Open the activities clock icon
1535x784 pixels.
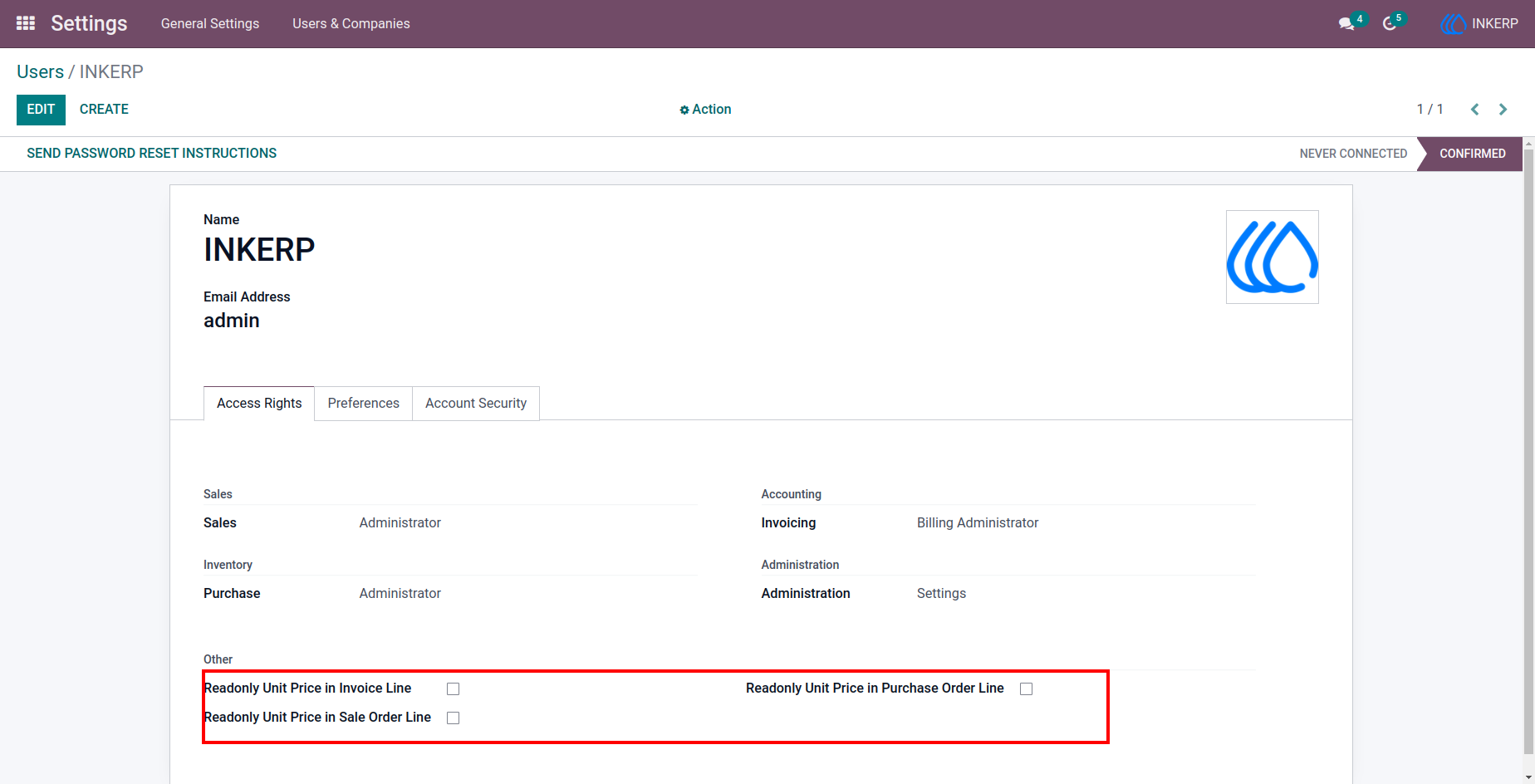1390,24
